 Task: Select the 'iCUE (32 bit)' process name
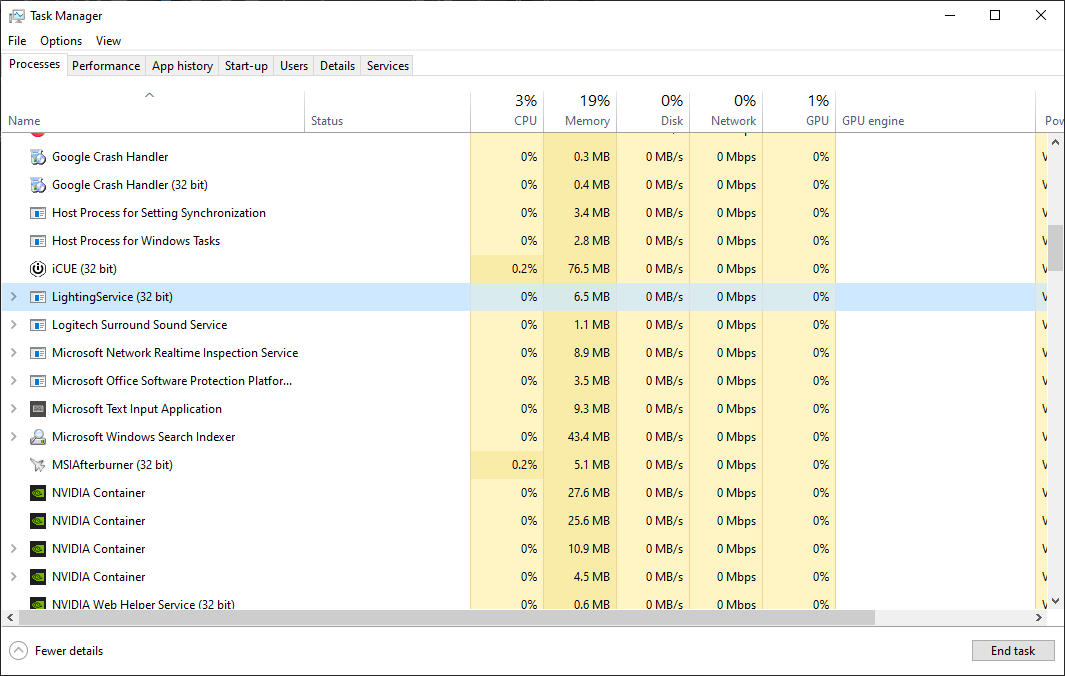tap(84, 269)
